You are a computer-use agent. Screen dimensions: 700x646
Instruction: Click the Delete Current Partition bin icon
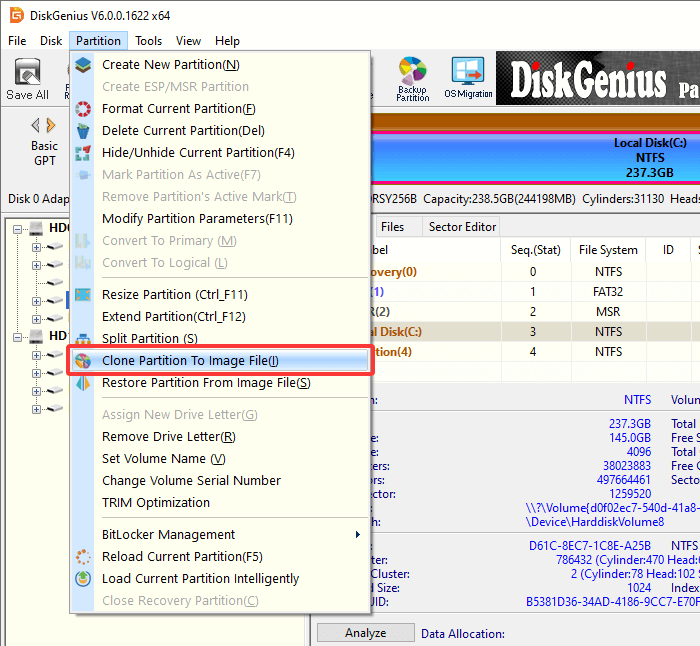(84, 131)
